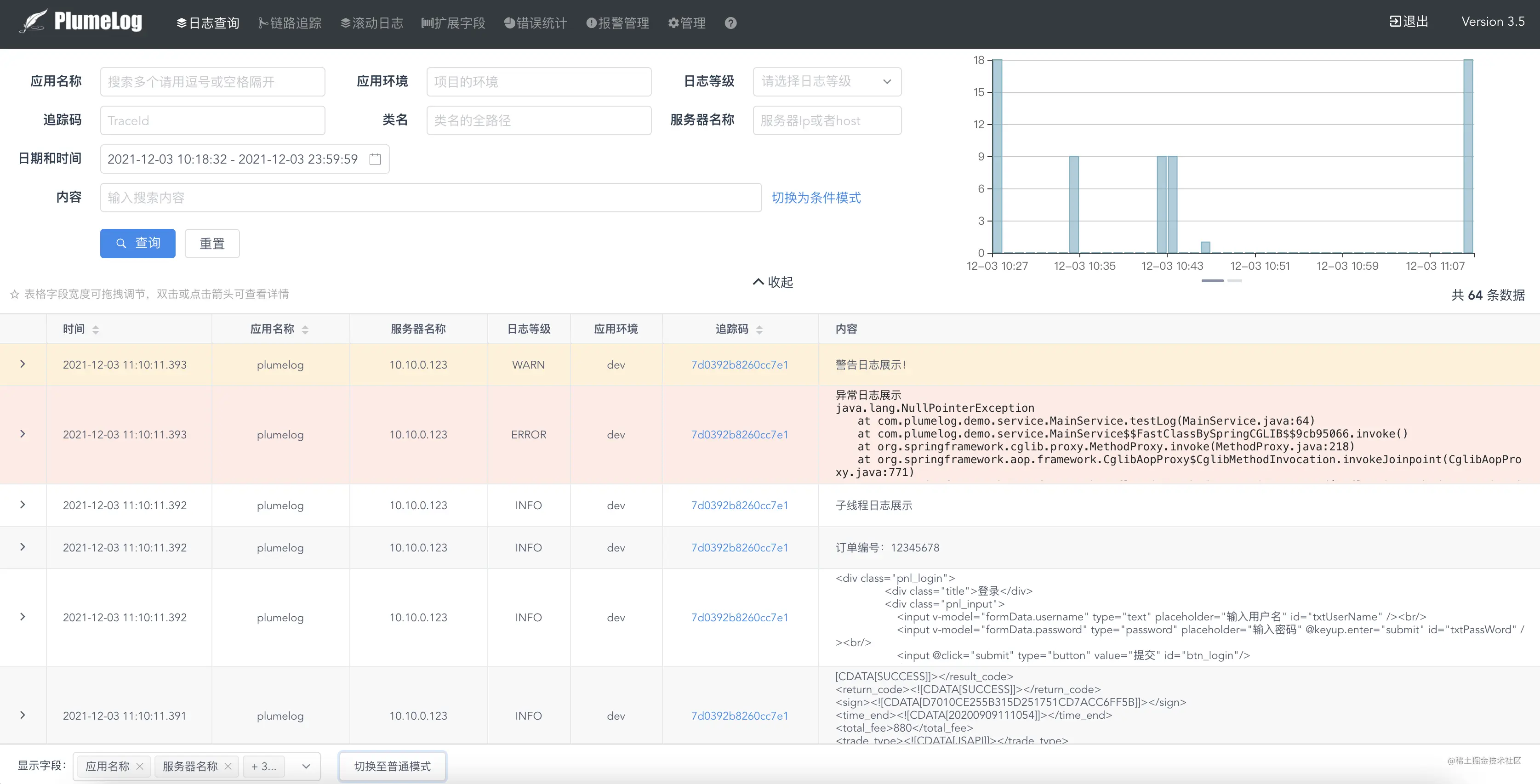Click Version 3.5 label
The height and width of the screenshot is (784, 1540).
point(1493,22)
